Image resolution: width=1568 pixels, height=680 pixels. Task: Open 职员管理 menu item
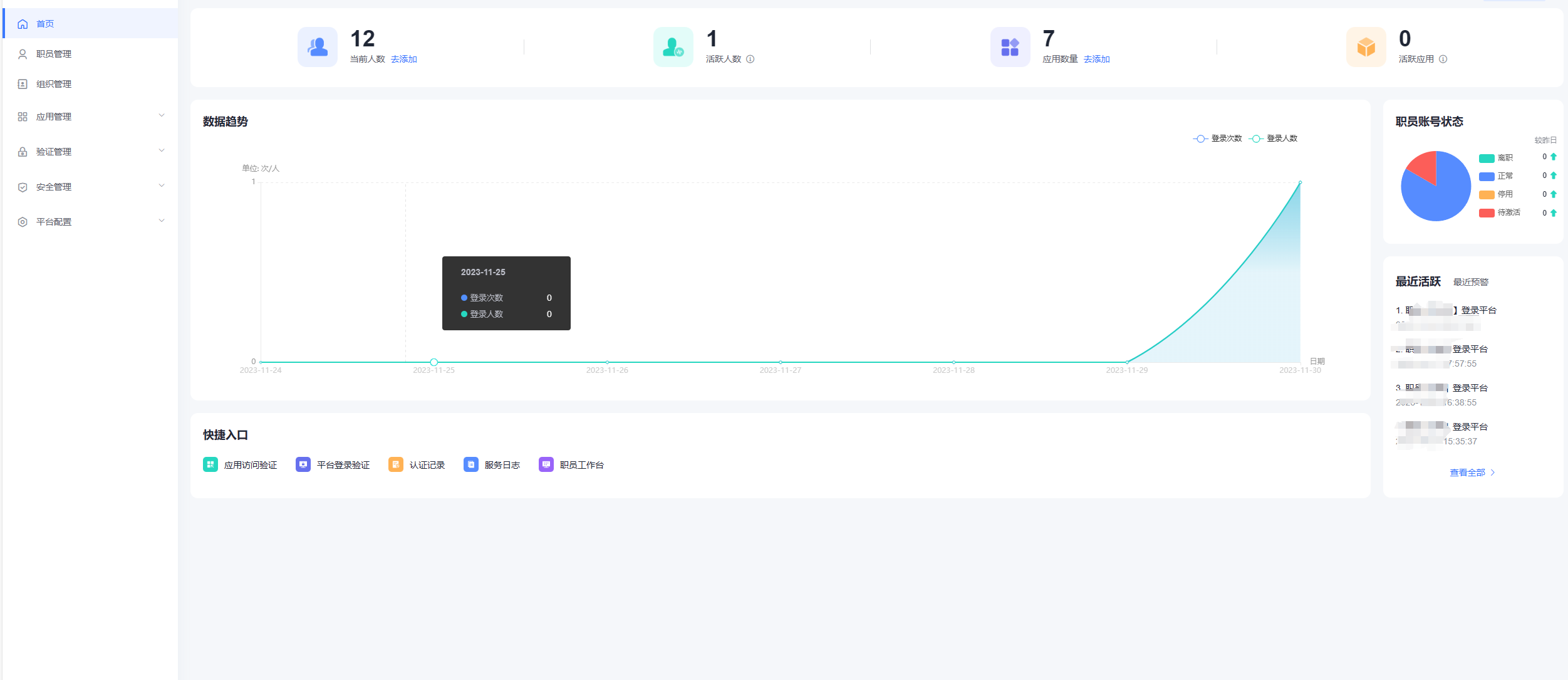(91, 54)
